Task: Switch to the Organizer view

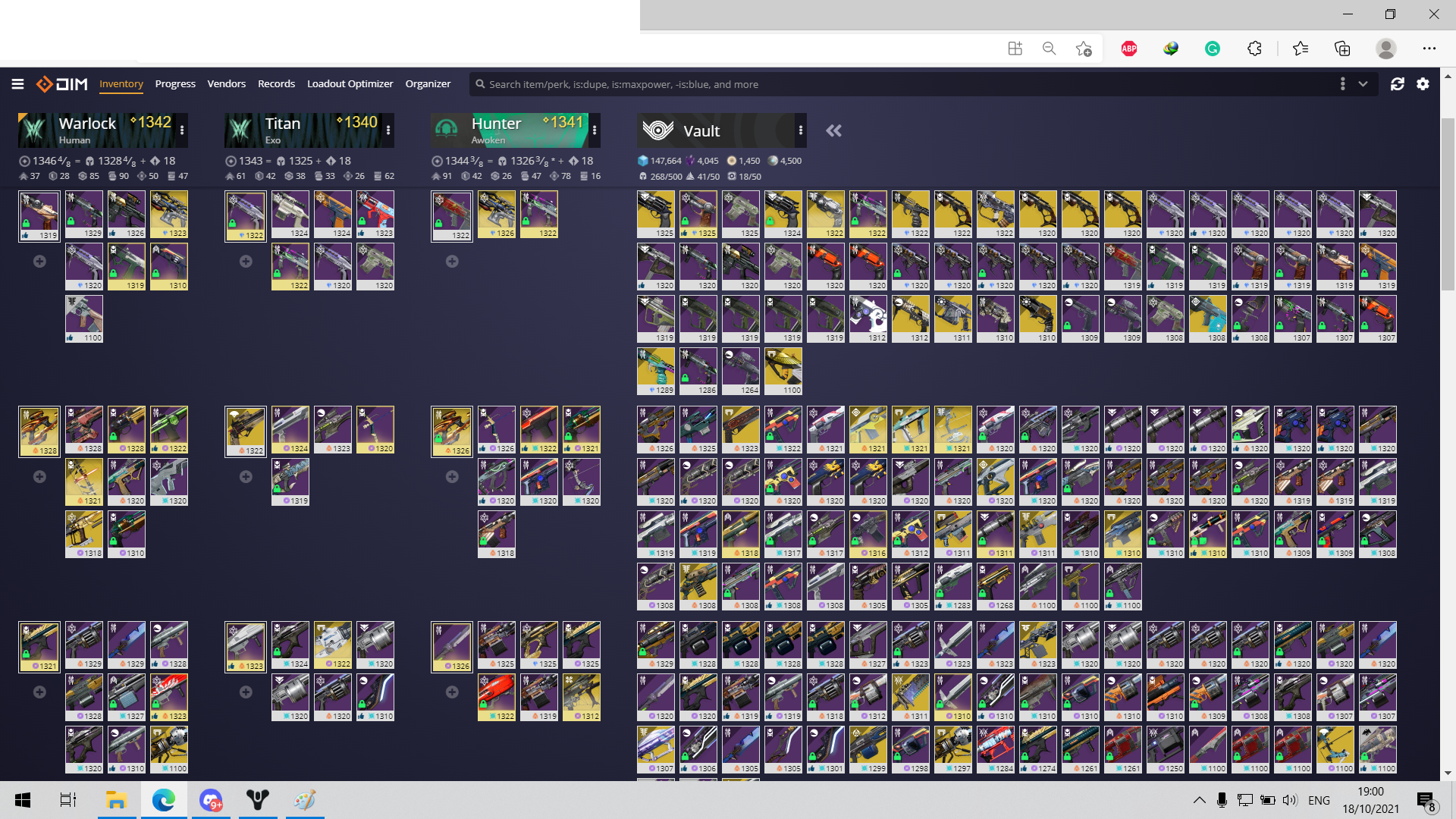Action: (428, 84)
